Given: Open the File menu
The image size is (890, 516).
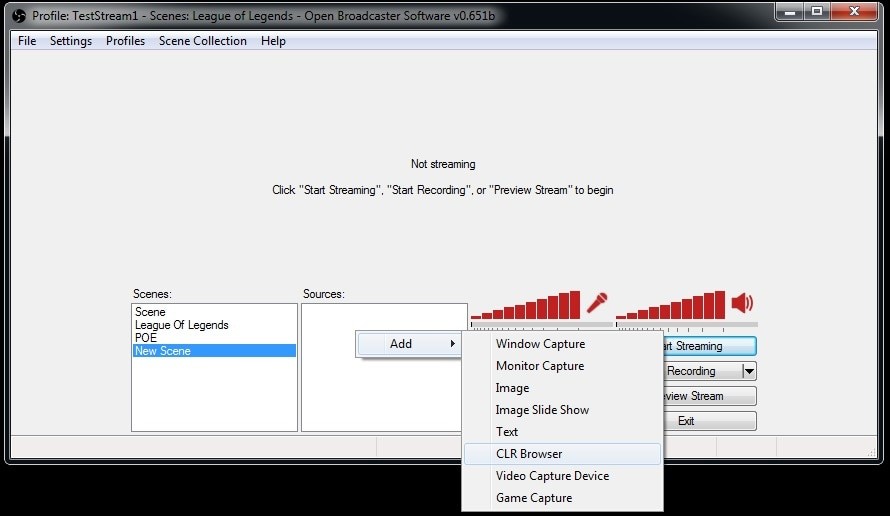Looking at the screenshot, I should pos(27,41).
